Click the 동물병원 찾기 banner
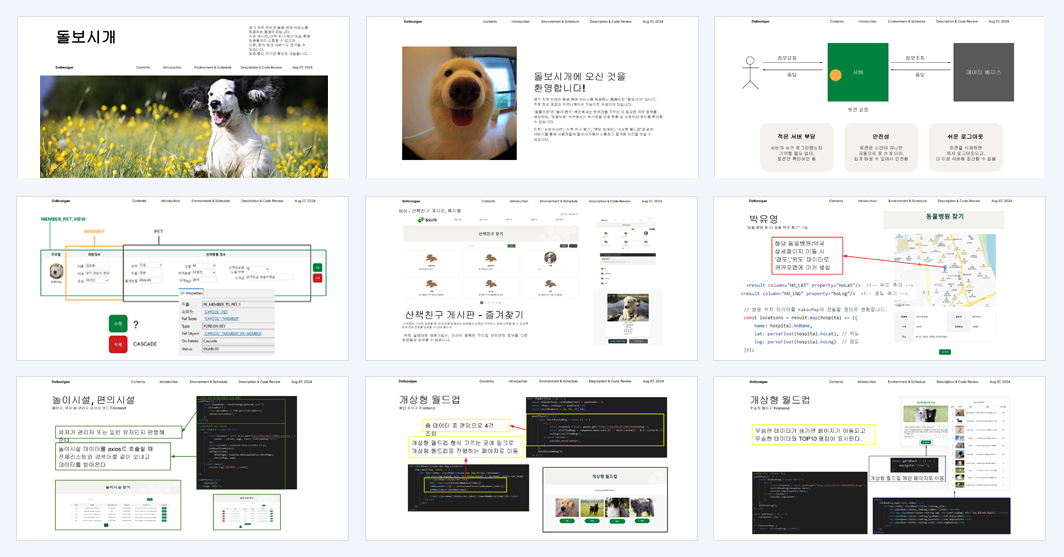The height and width of the screenshot is (557, 1064). [944, 218]
